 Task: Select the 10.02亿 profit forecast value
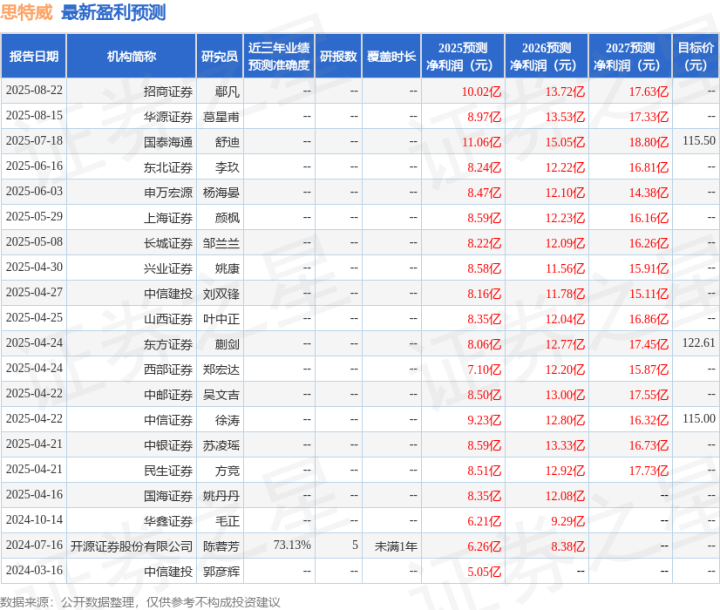pyautogui.click(x=481, y=92)
